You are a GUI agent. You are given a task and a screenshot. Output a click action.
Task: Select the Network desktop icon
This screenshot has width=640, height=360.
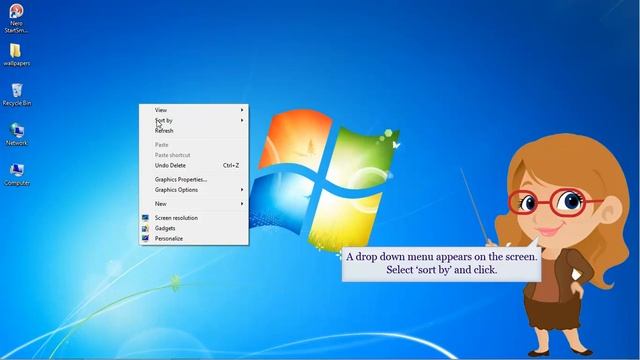17,130
